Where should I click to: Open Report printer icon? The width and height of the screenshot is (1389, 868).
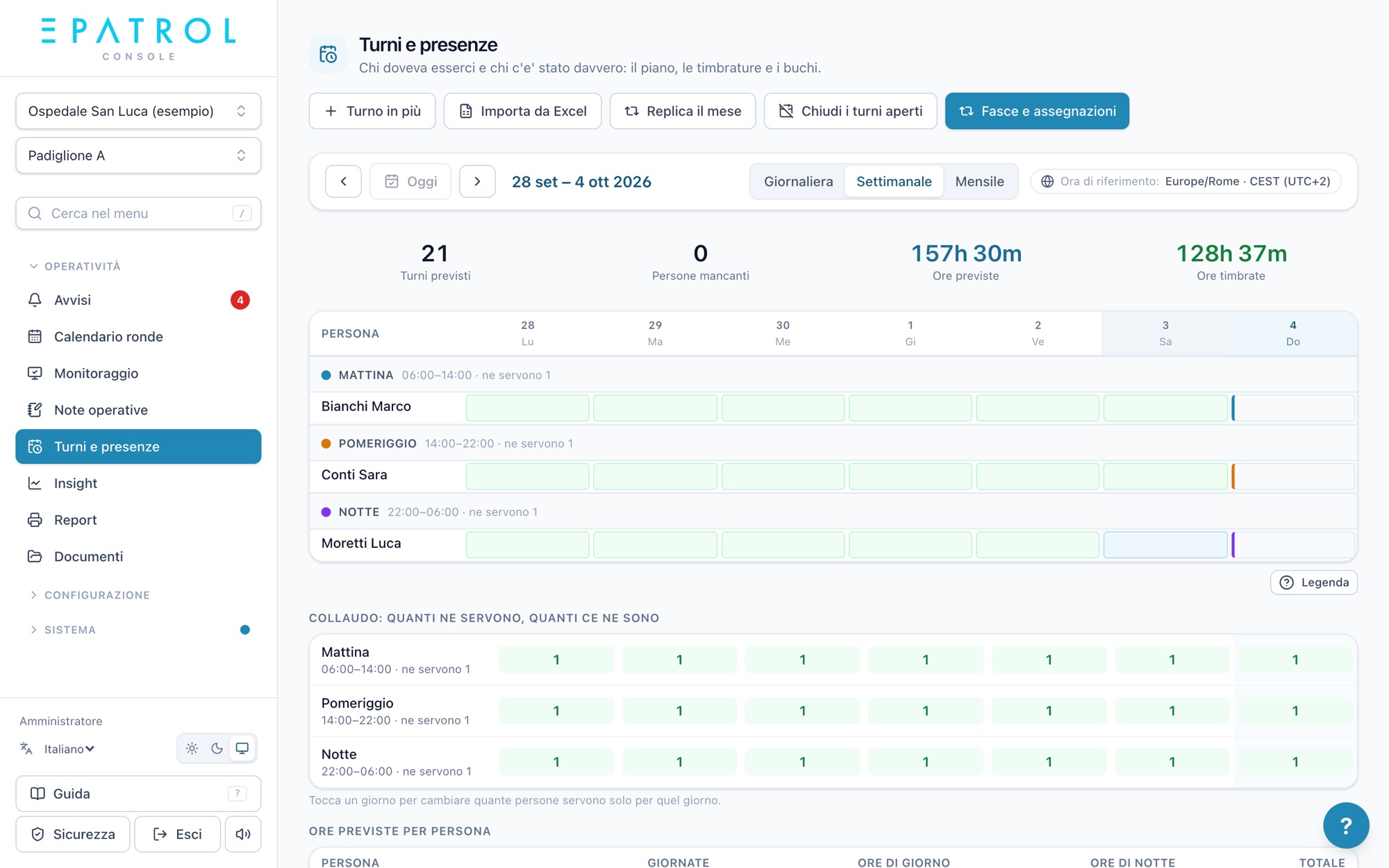[35, 520]
